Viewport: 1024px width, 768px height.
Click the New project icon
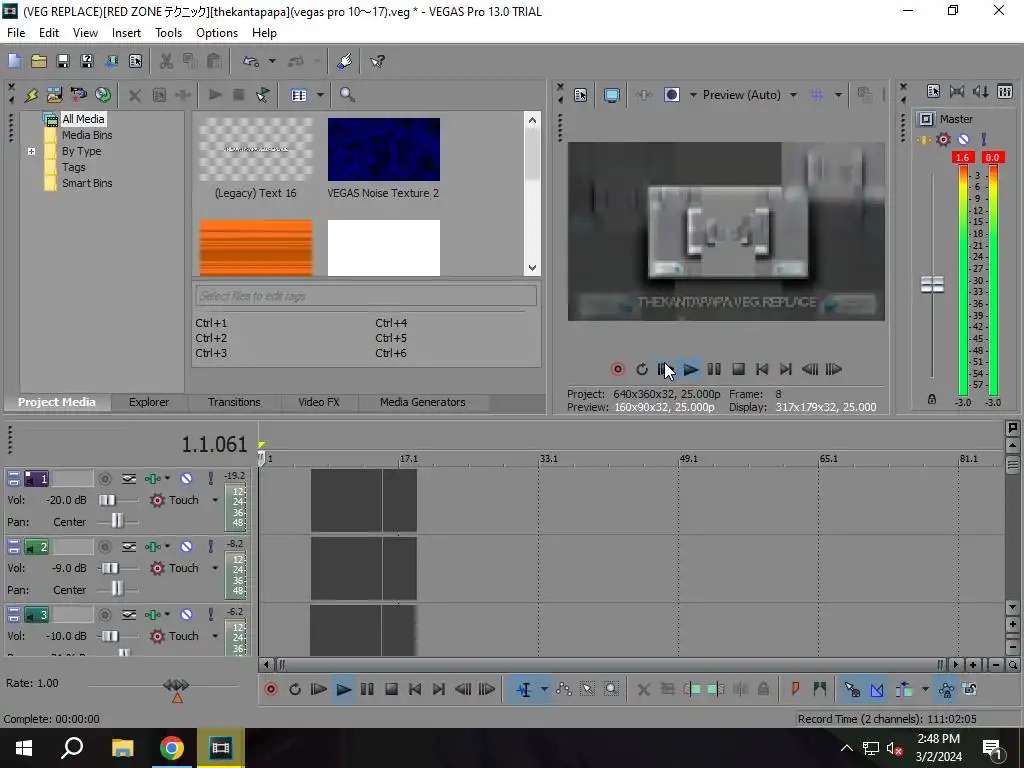click(x=14, y=61)
